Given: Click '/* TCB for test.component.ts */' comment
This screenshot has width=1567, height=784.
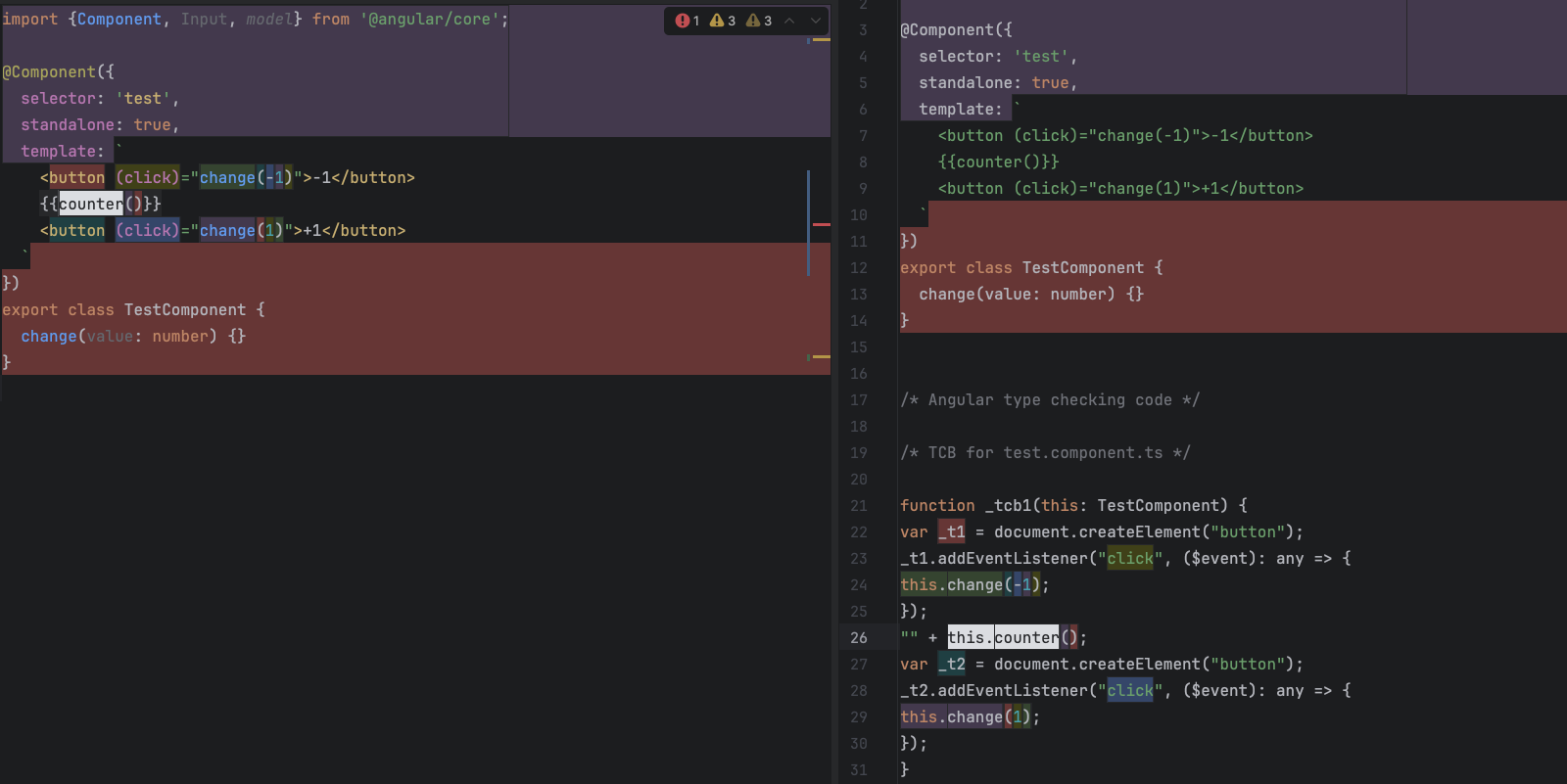Looking at the screenshot, I should pyautogui.click(x=1045, y=452).
